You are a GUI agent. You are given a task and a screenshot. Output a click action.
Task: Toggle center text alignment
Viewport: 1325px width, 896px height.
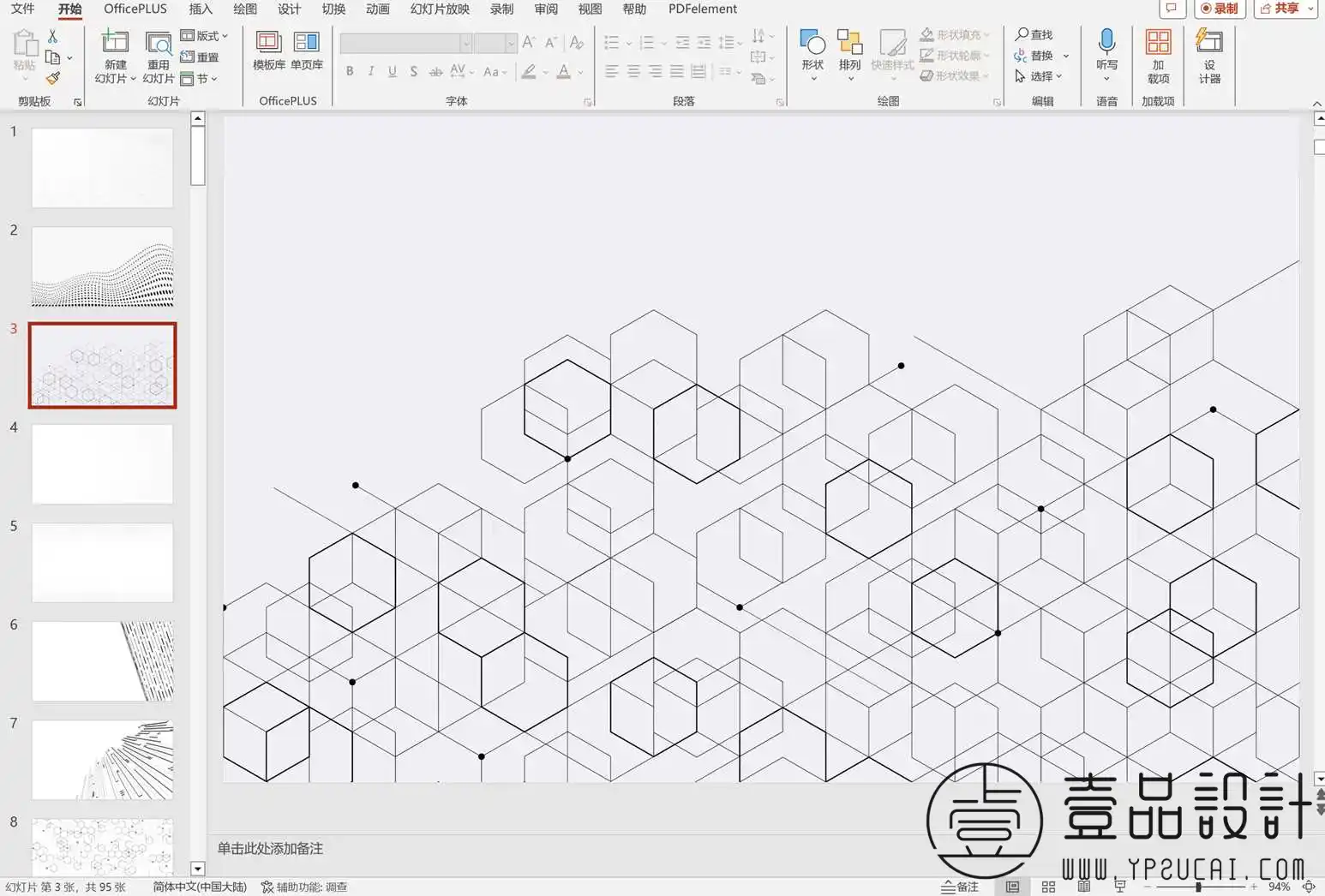[x=633, y=72]
